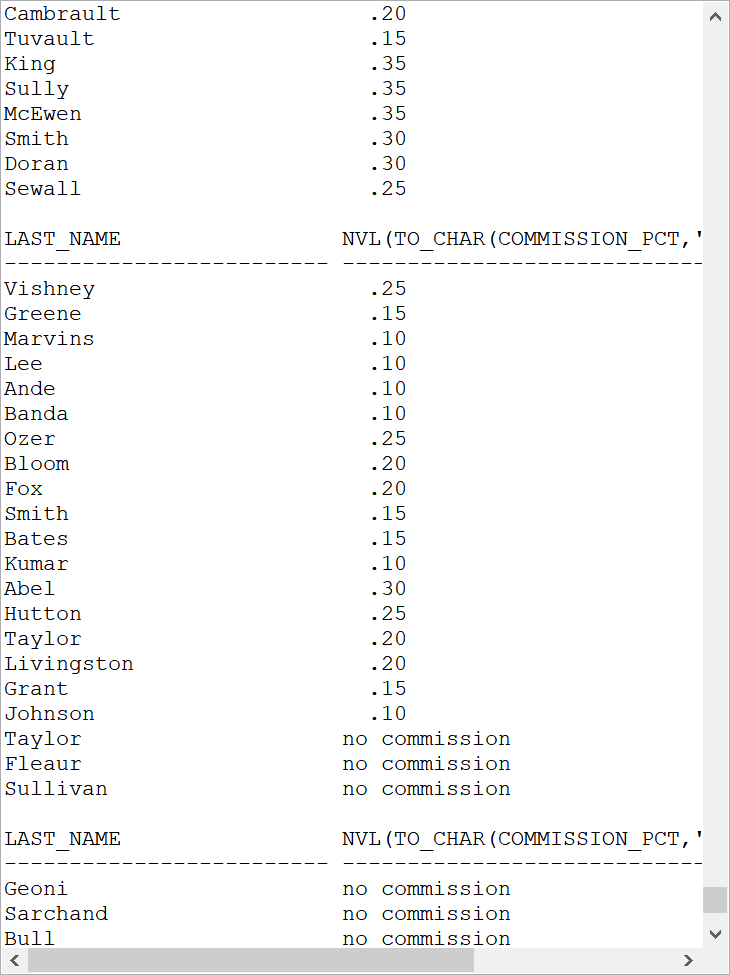Click the horizontal scrollbar right arrow
This screenshot has height=975, width=730.
(x=688, y=960)
